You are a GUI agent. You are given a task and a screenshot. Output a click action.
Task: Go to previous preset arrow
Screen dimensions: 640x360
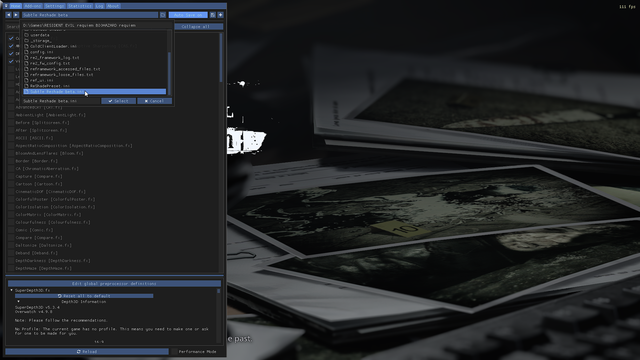coord(9,15)
